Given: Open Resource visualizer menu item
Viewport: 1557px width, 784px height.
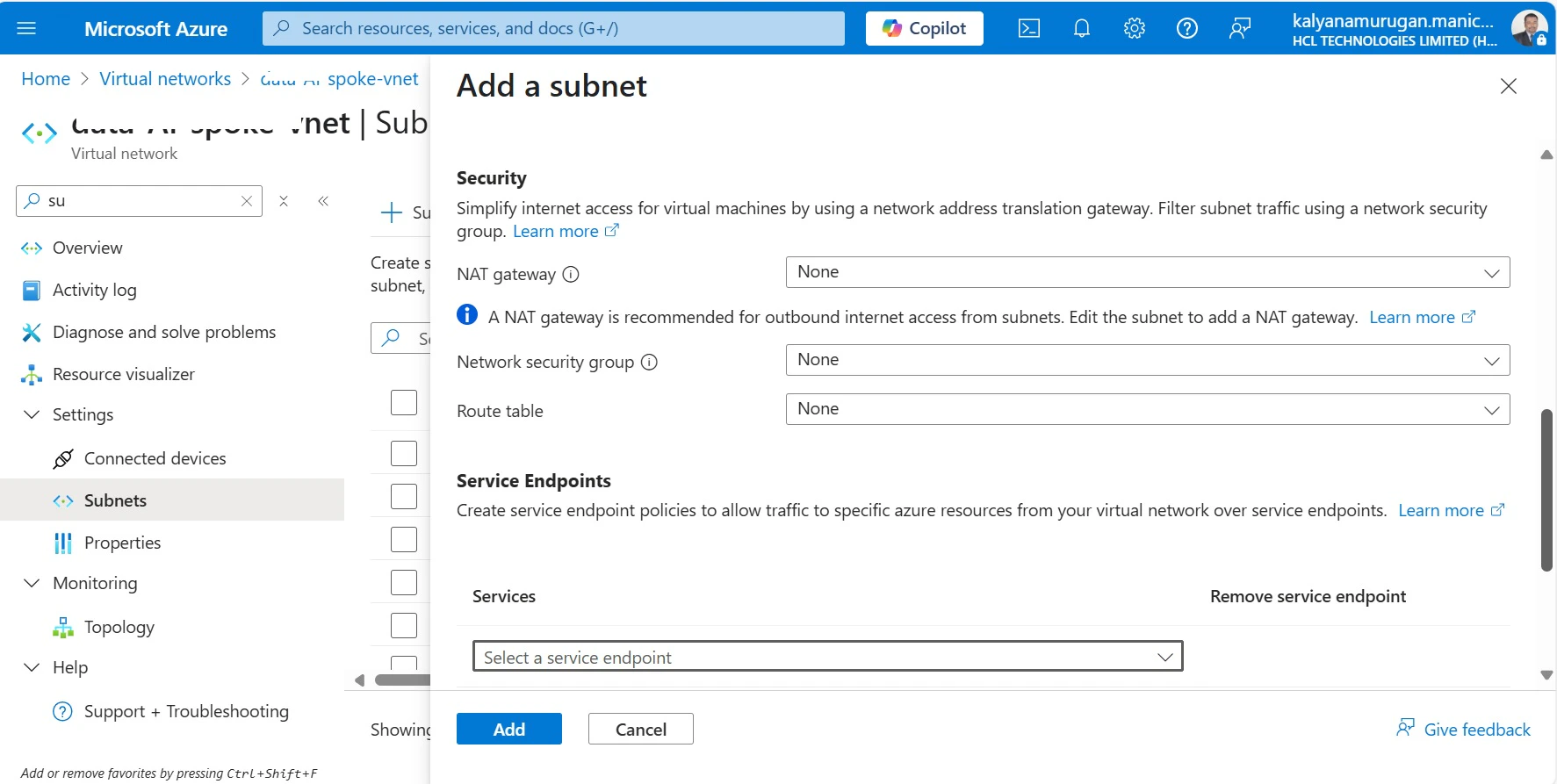Looking at the screenshot, I should tap(124, 374).
